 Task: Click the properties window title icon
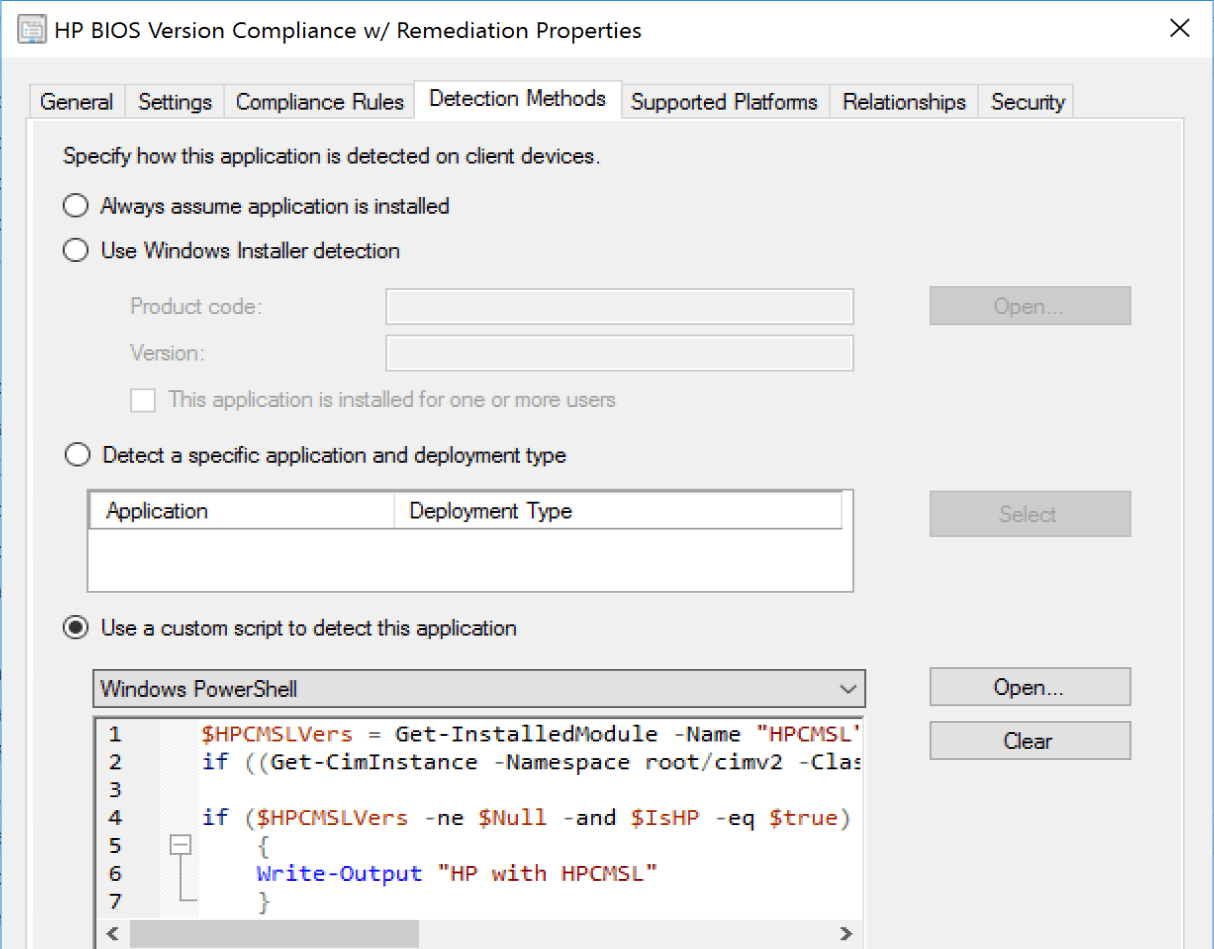tap(32, 30)
